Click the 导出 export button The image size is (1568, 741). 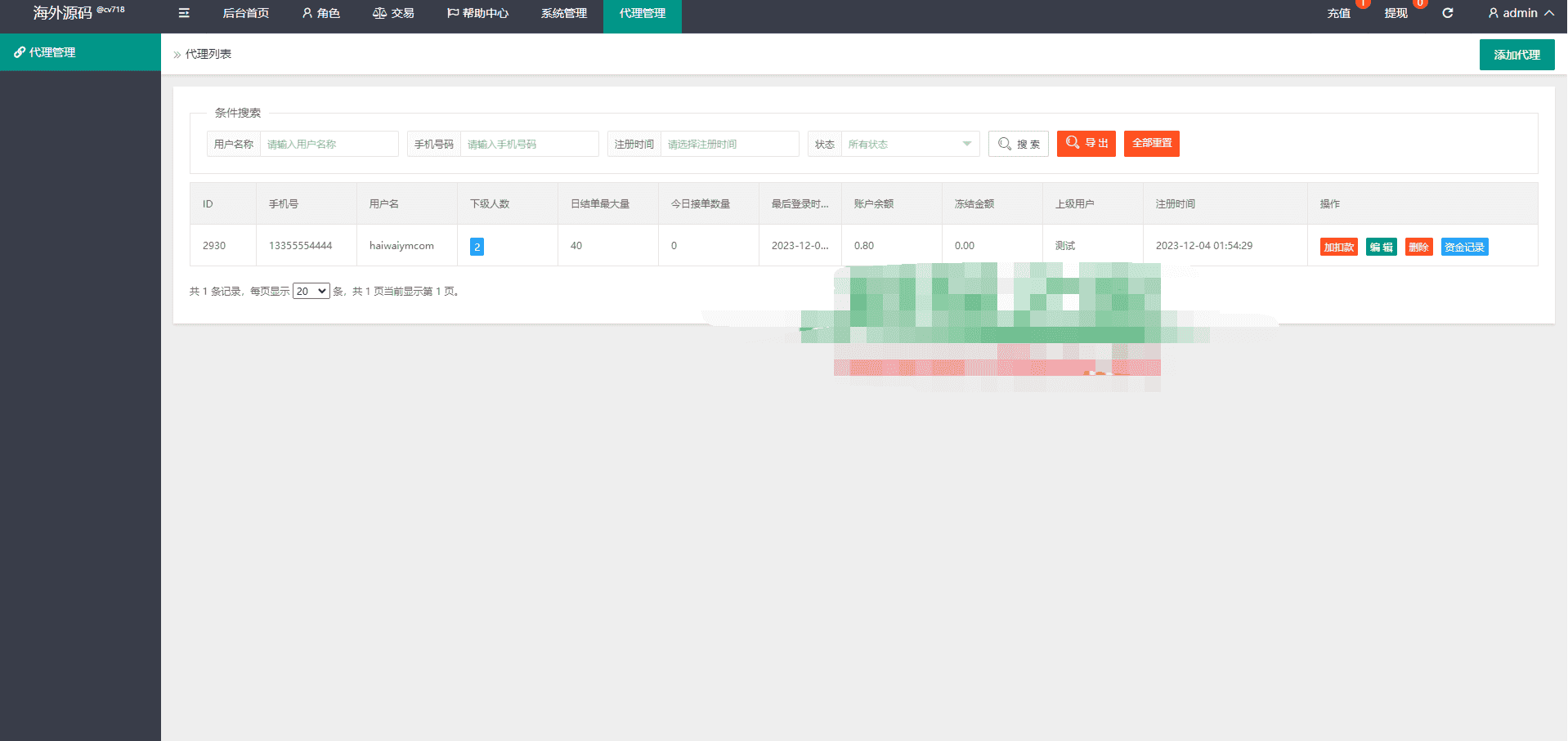pyautogui.click(x=1086, y=144)
